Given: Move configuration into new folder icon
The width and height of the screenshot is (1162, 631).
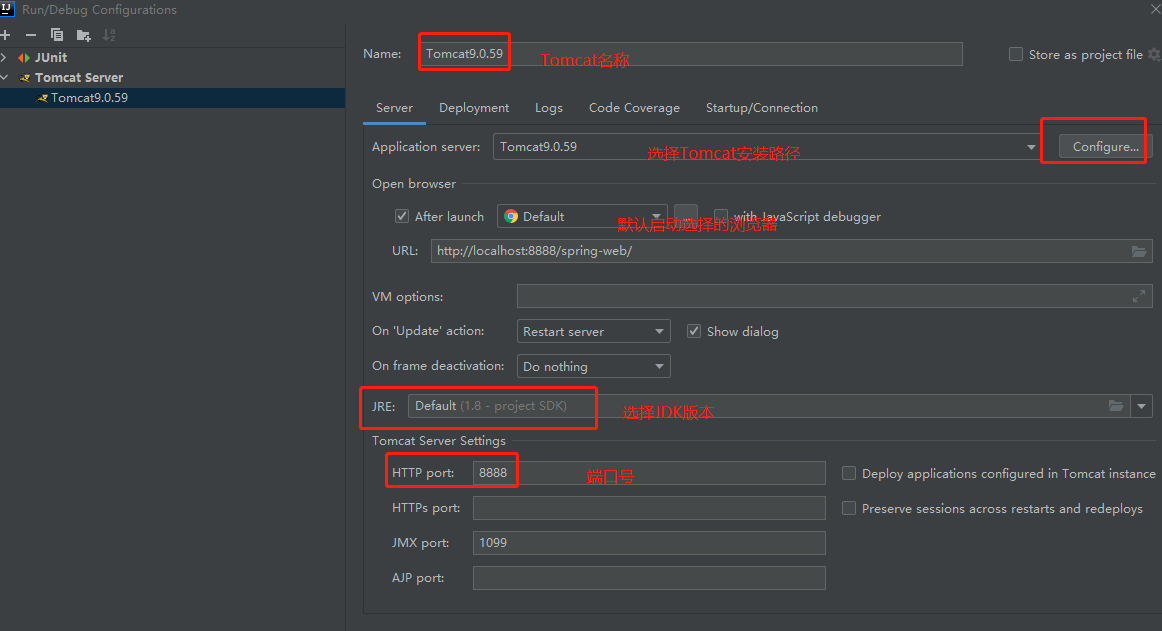Looking at the screenshot, I should 83,35.
